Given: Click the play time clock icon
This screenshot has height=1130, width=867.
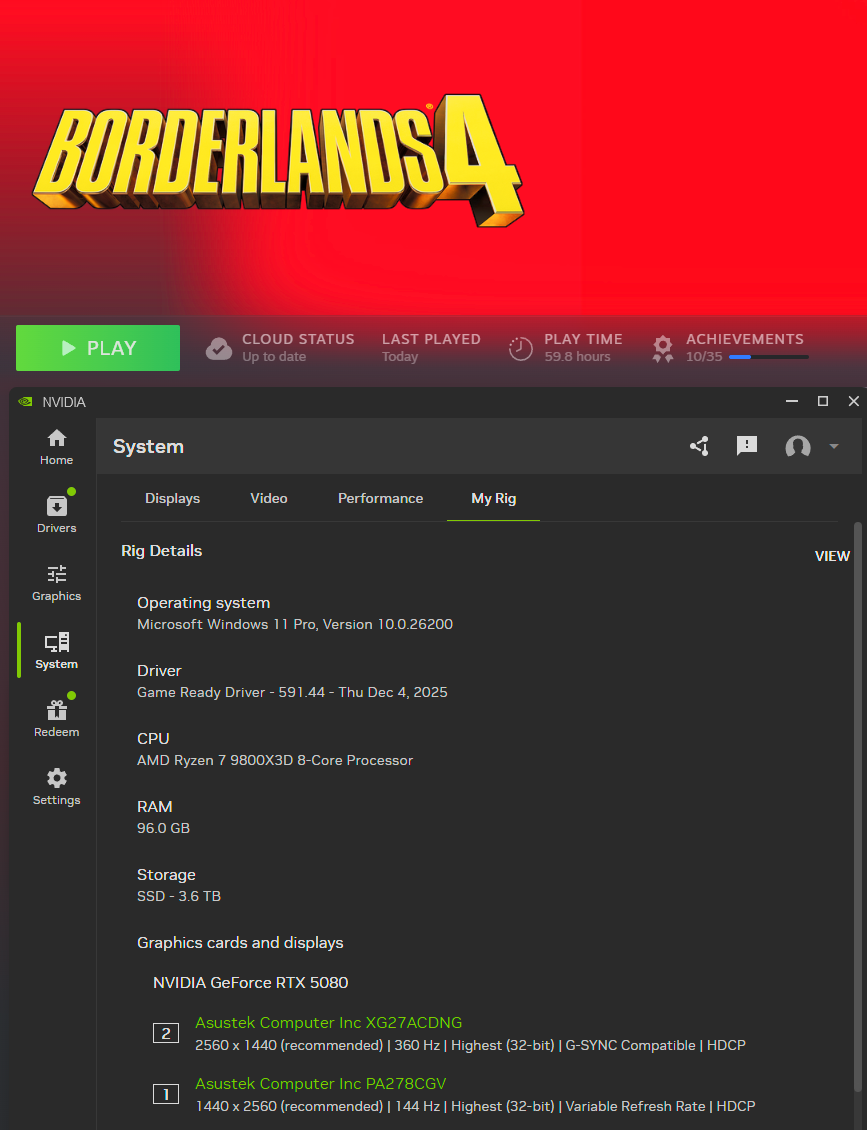Looking at the screenshot, I should pos(520,349).
